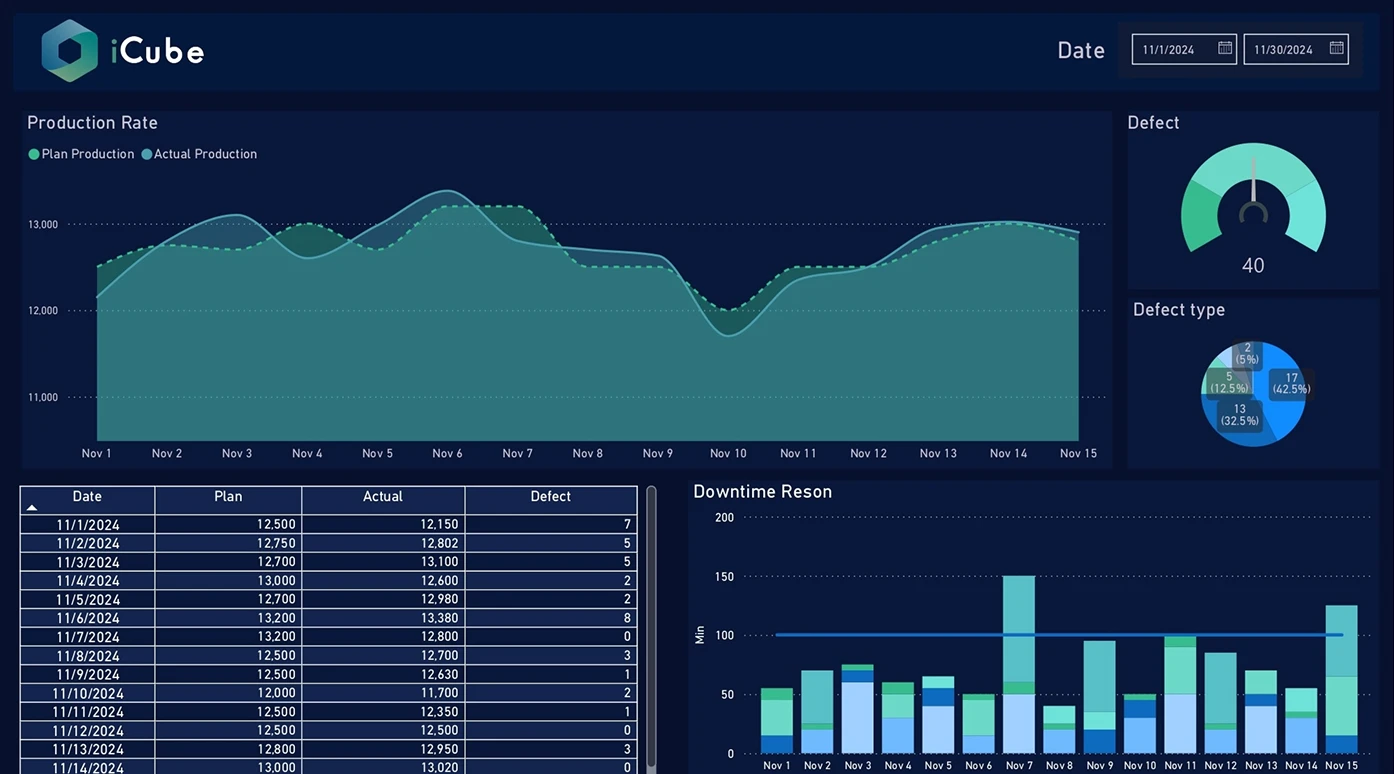Image resolution: width=1394 pixels, height=774 pixels.
Task: Sort the table by Actual column header
Action: [x=383, y=497]
